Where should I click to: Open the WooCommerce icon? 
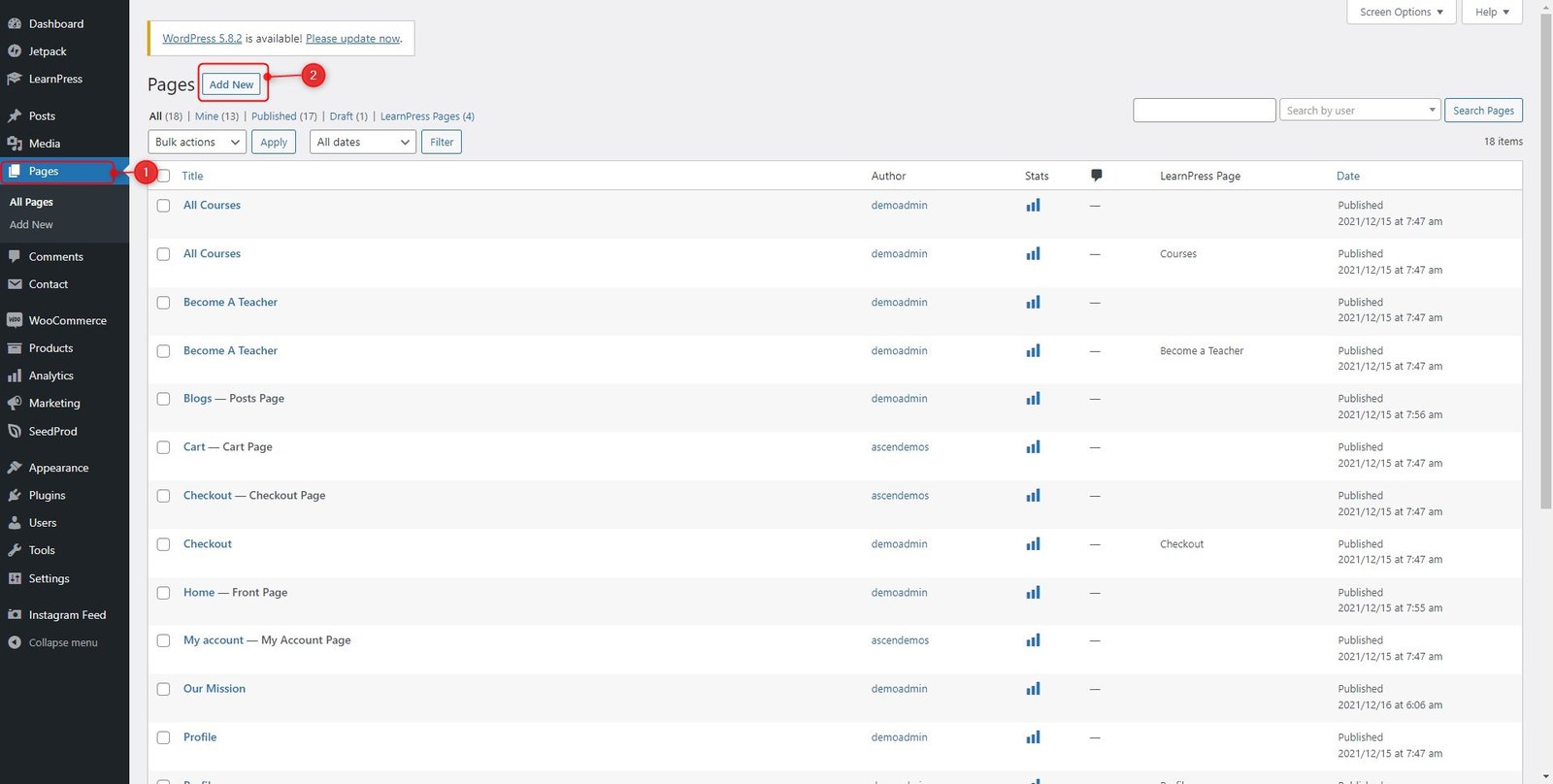(x=15, y=320)
